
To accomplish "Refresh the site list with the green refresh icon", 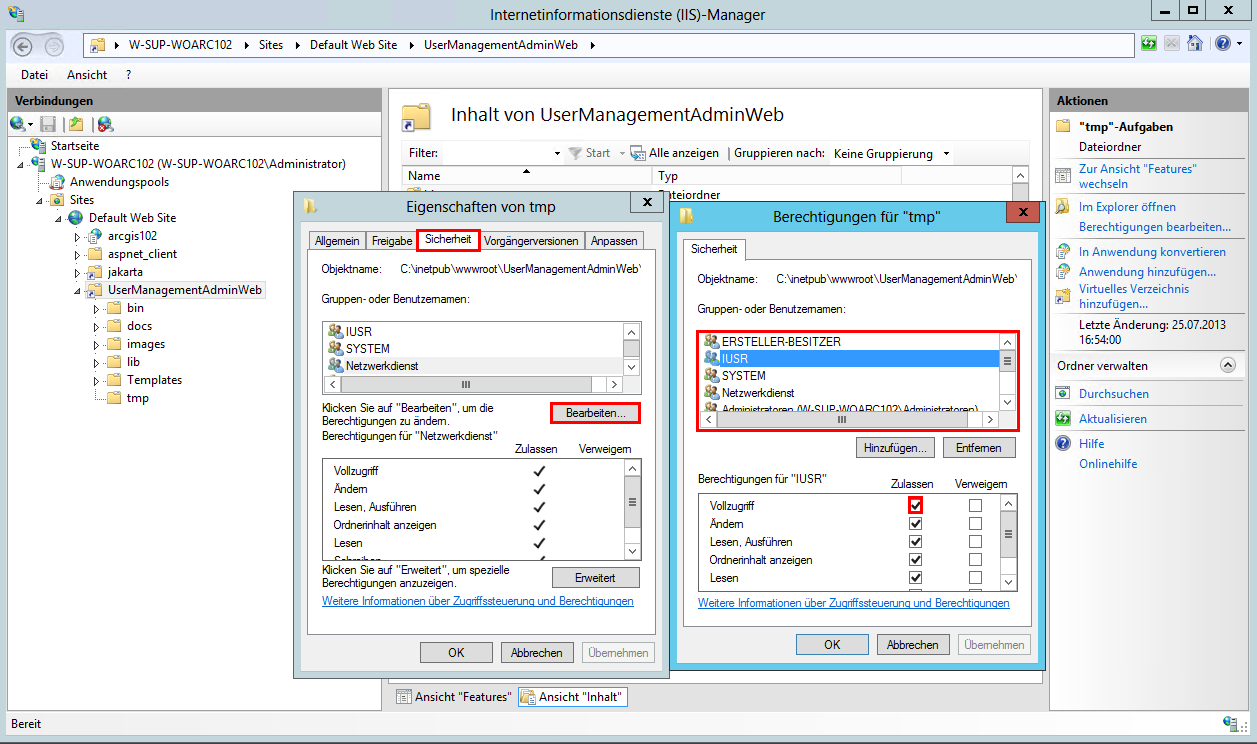I will 1150,43.
